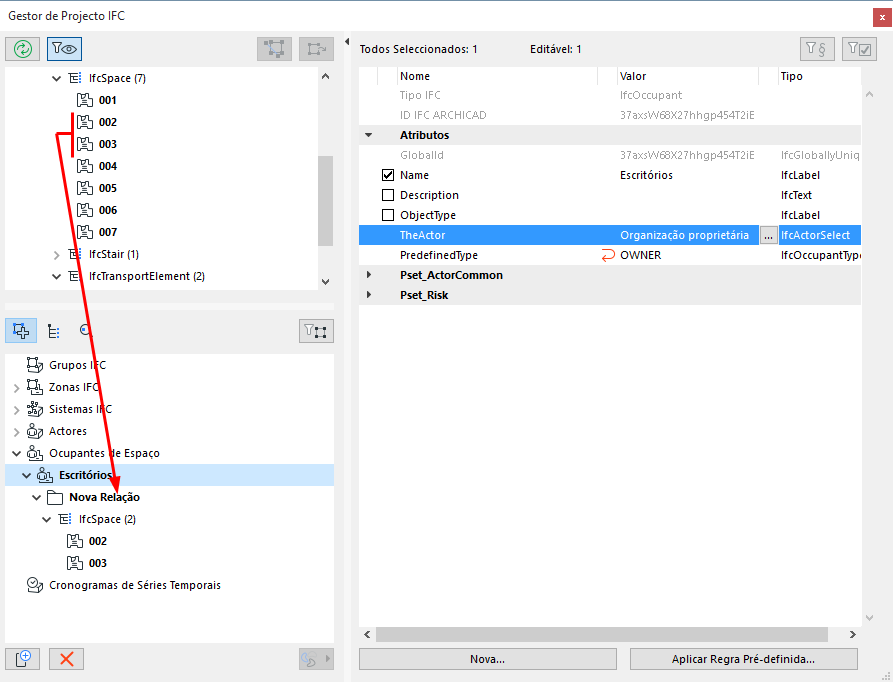This screenshot has width=893, height=682.
Task: Click the Zonas IFC icon
Action: [35, 387]
